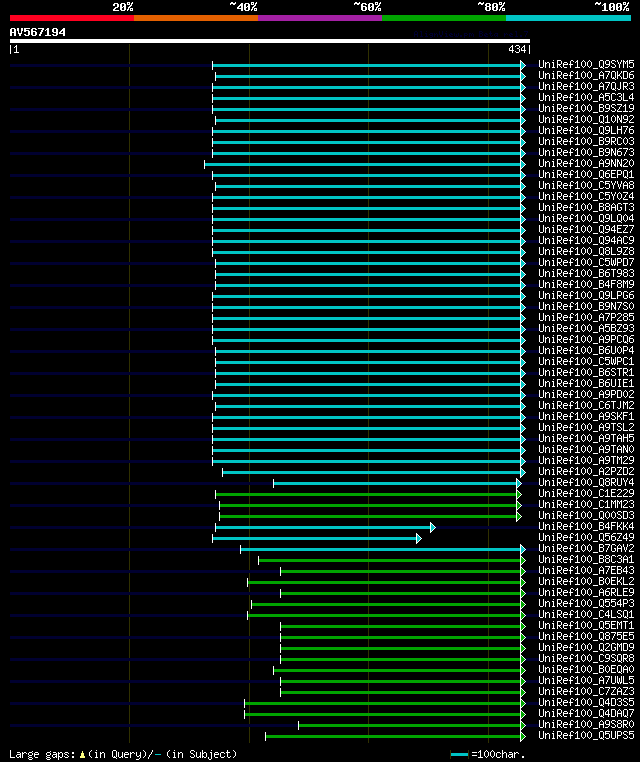Select the UniRef100_Q00SD3 label
The image size is (640, 762).
(586, 515)
